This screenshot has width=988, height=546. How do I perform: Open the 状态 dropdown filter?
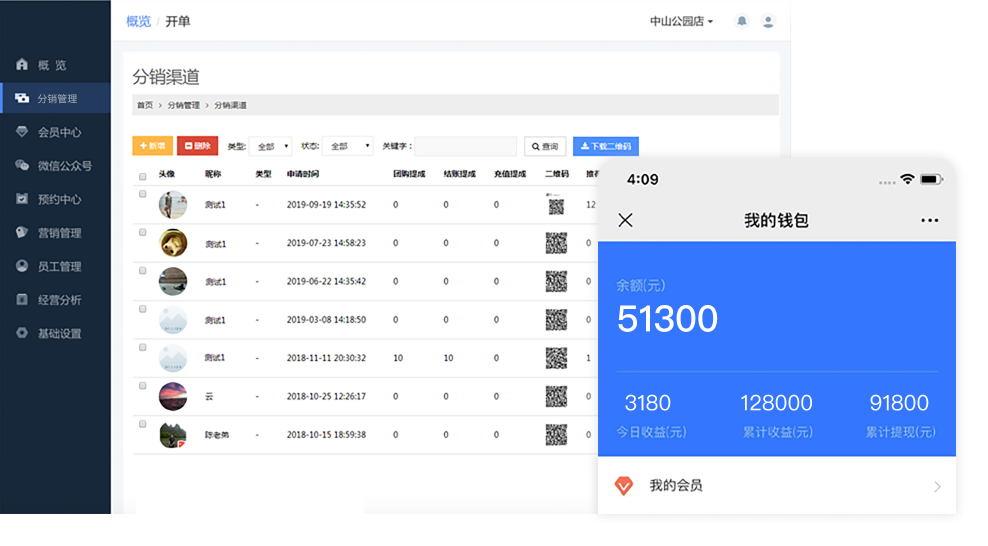350,146
